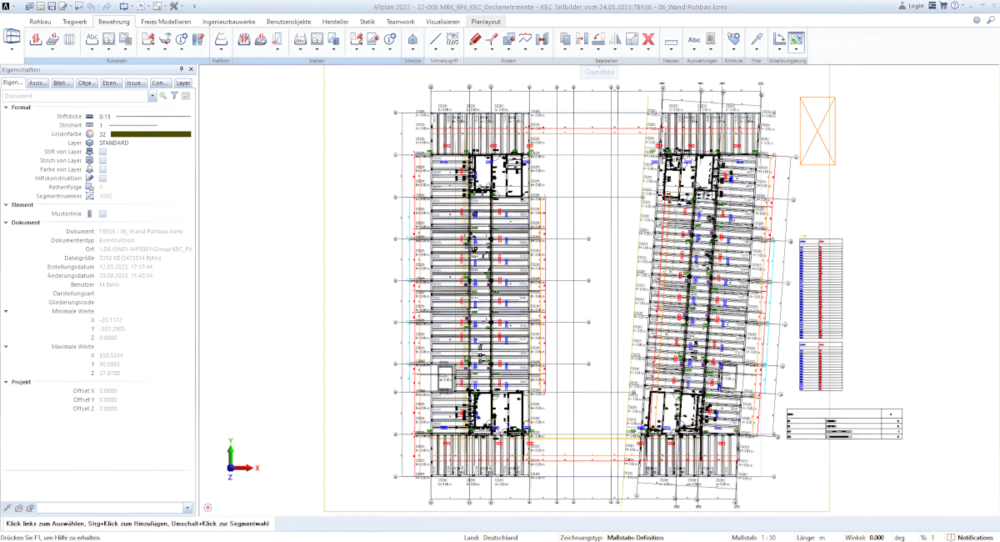1000x542 pixels.
Task: Pin the Eigenschaften panel
Action: pos(181,69)
